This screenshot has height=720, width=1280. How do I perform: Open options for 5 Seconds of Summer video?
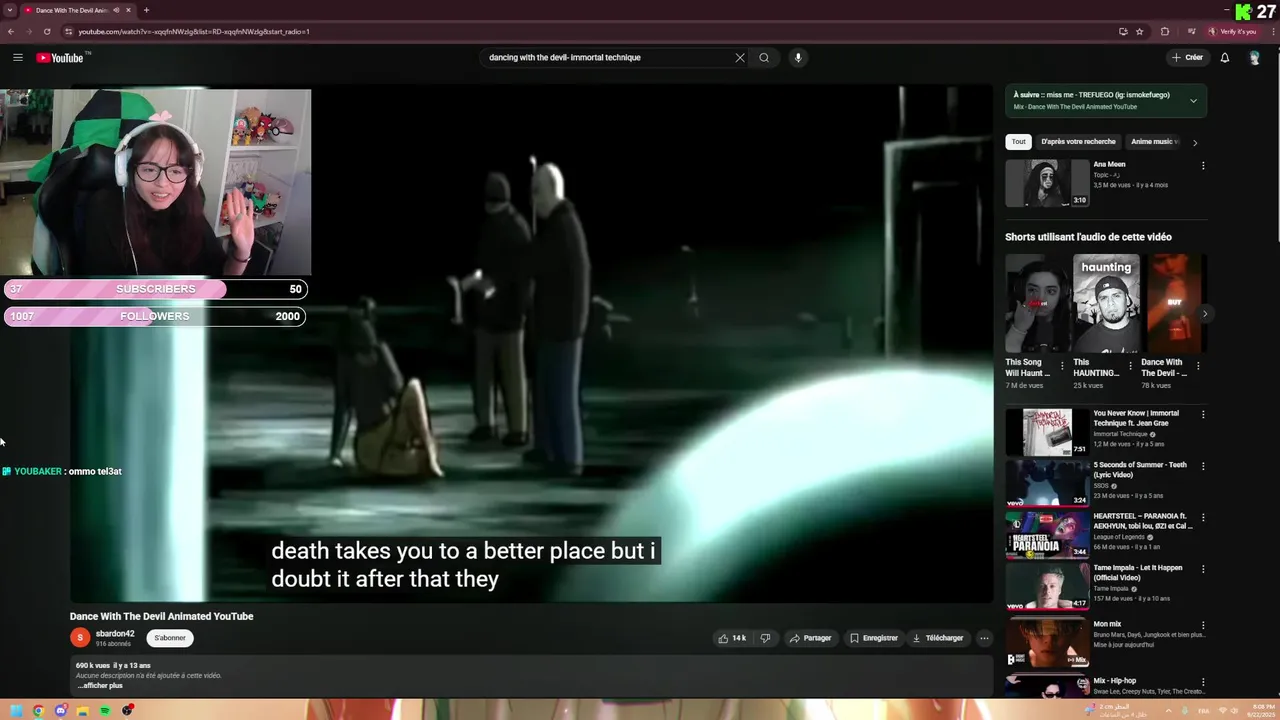[x=1203, y=467]
